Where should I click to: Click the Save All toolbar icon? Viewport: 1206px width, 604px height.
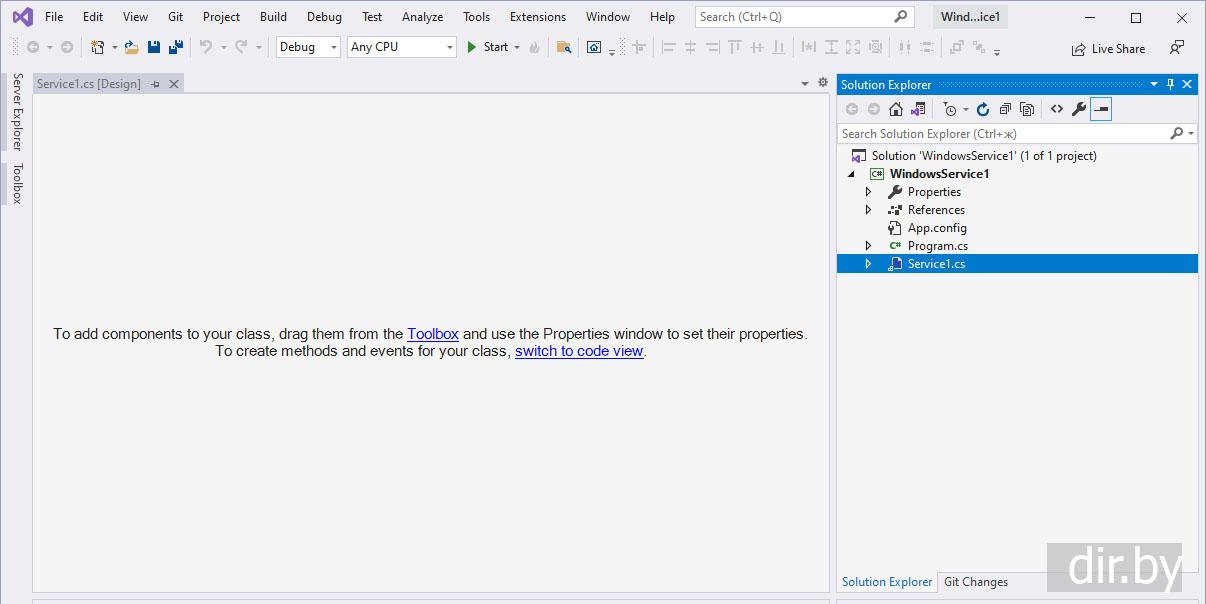point(176,47)
